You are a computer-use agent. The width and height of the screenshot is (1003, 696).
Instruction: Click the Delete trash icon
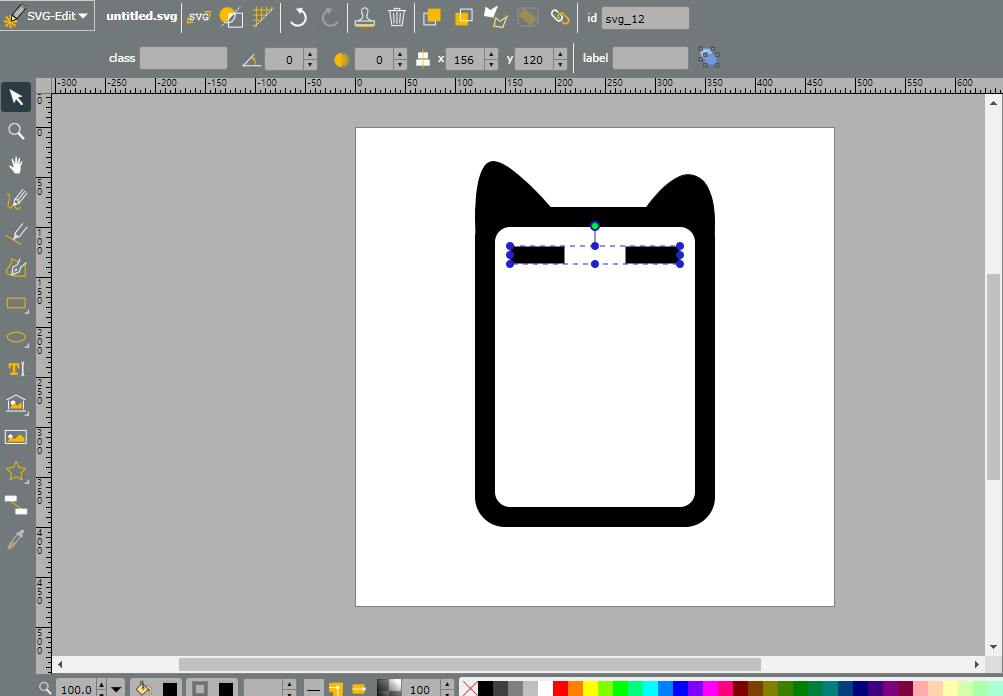[397, 17]
